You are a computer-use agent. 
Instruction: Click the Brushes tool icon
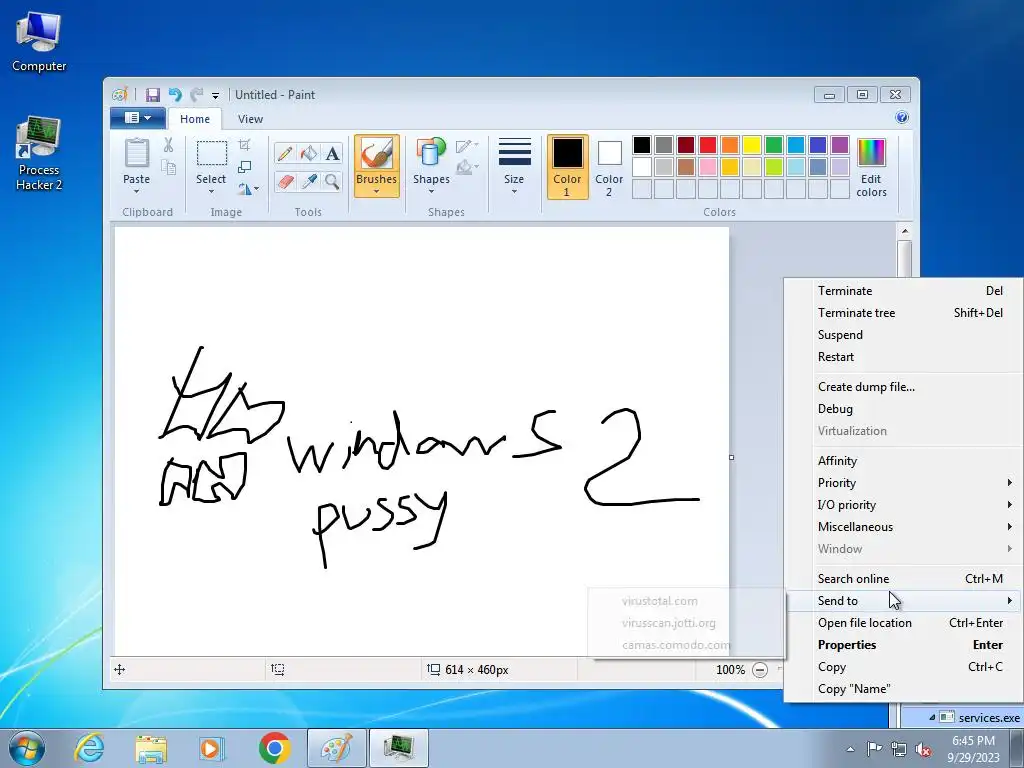[377, 153]
